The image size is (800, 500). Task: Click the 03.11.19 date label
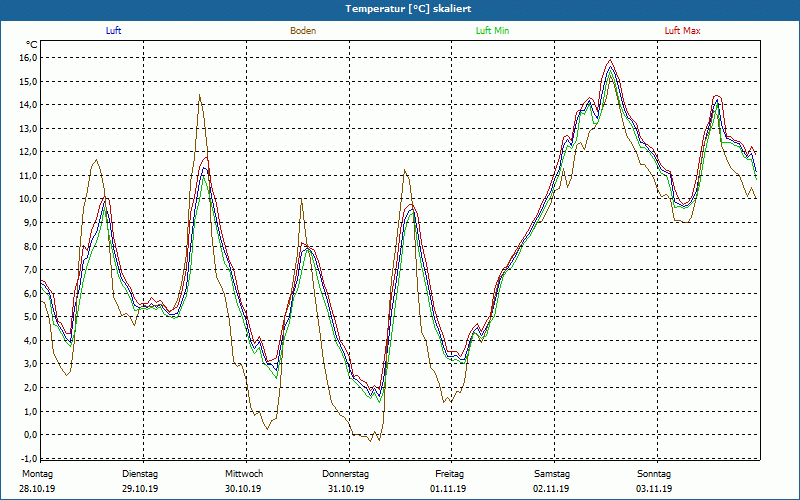[x=654, y=489]
